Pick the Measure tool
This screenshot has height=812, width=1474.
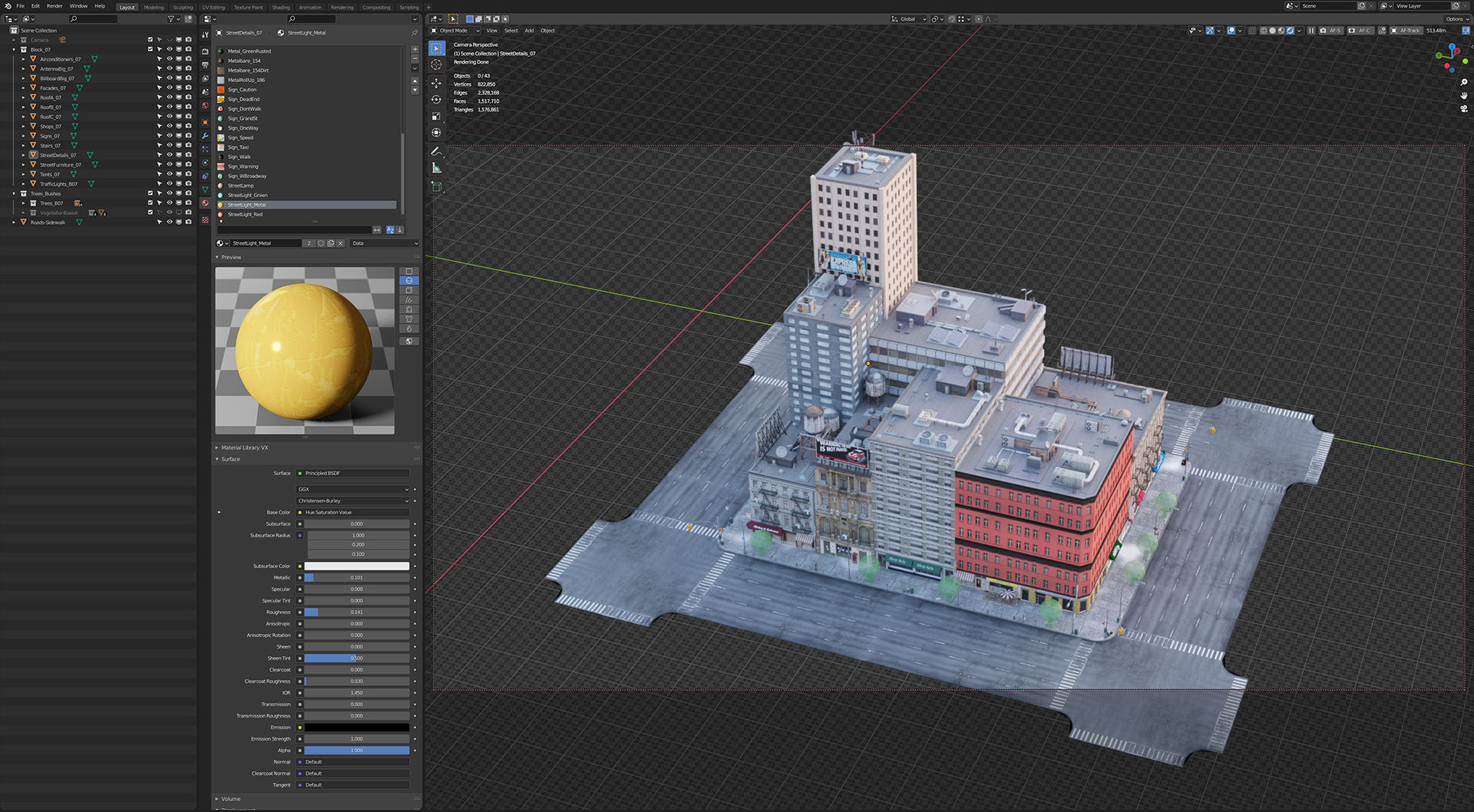pyautogui.click(x=436, y=167)
